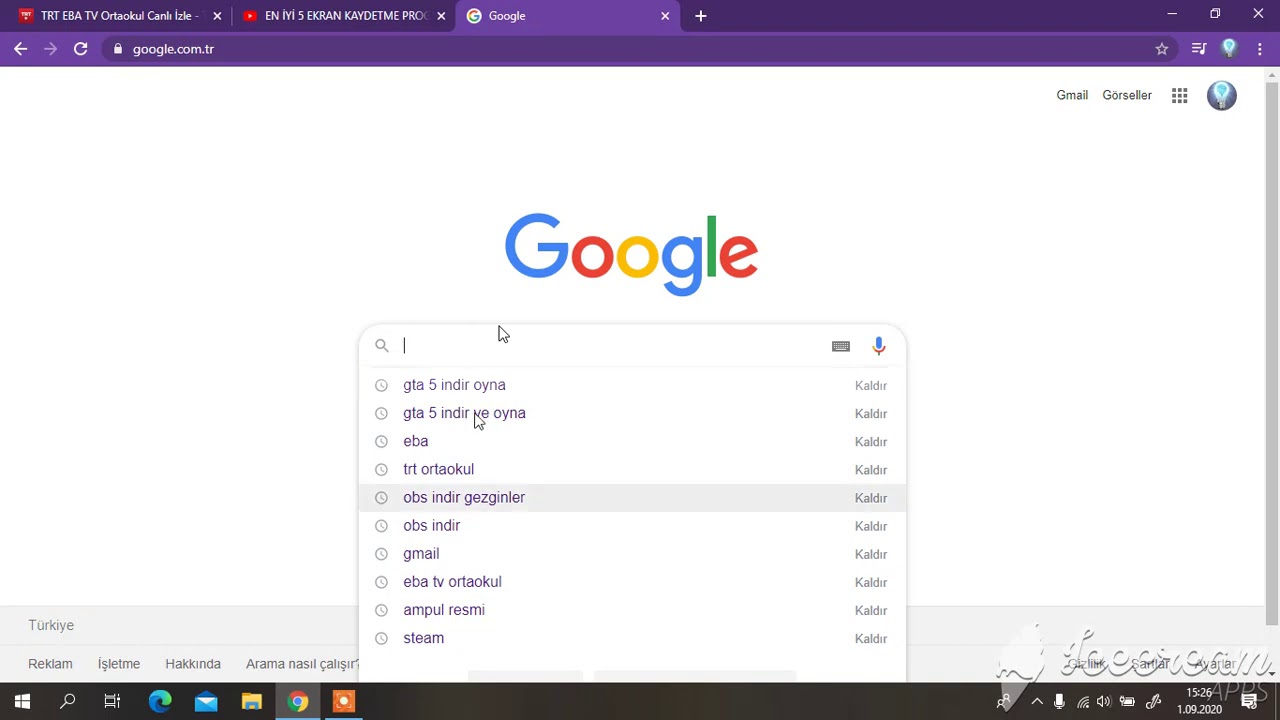Viewport: 1280px width, 720px height.
Task: Click Kaldır next to 'trt ortaokul'
Action: tap(871, 469)
